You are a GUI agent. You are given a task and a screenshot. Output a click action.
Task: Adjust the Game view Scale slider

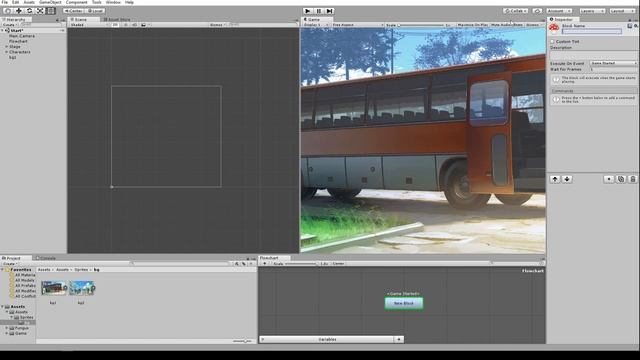pyautogui.click(x=421, y=25)
